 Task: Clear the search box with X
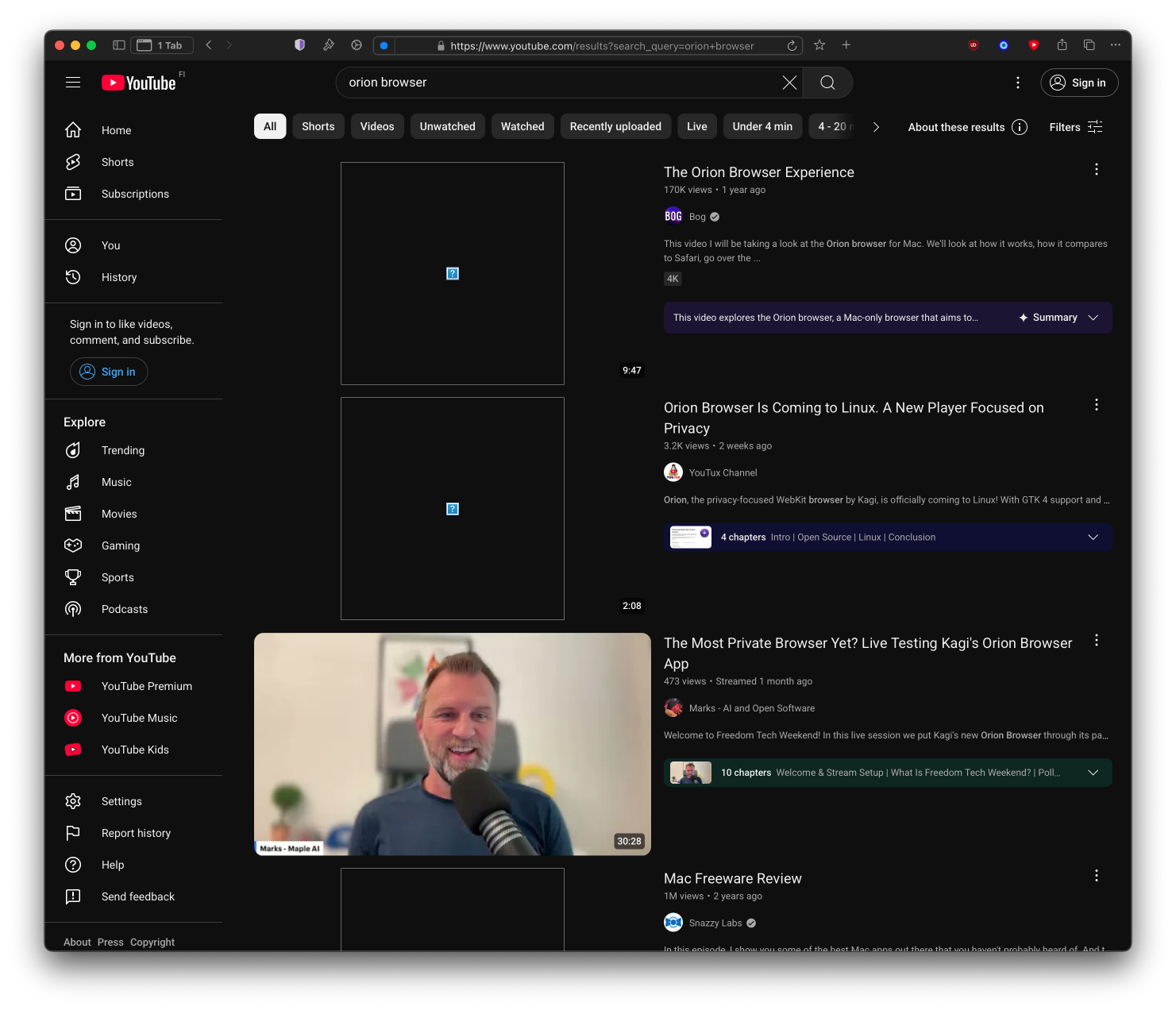pyautogui.click(x=789, y=83)
